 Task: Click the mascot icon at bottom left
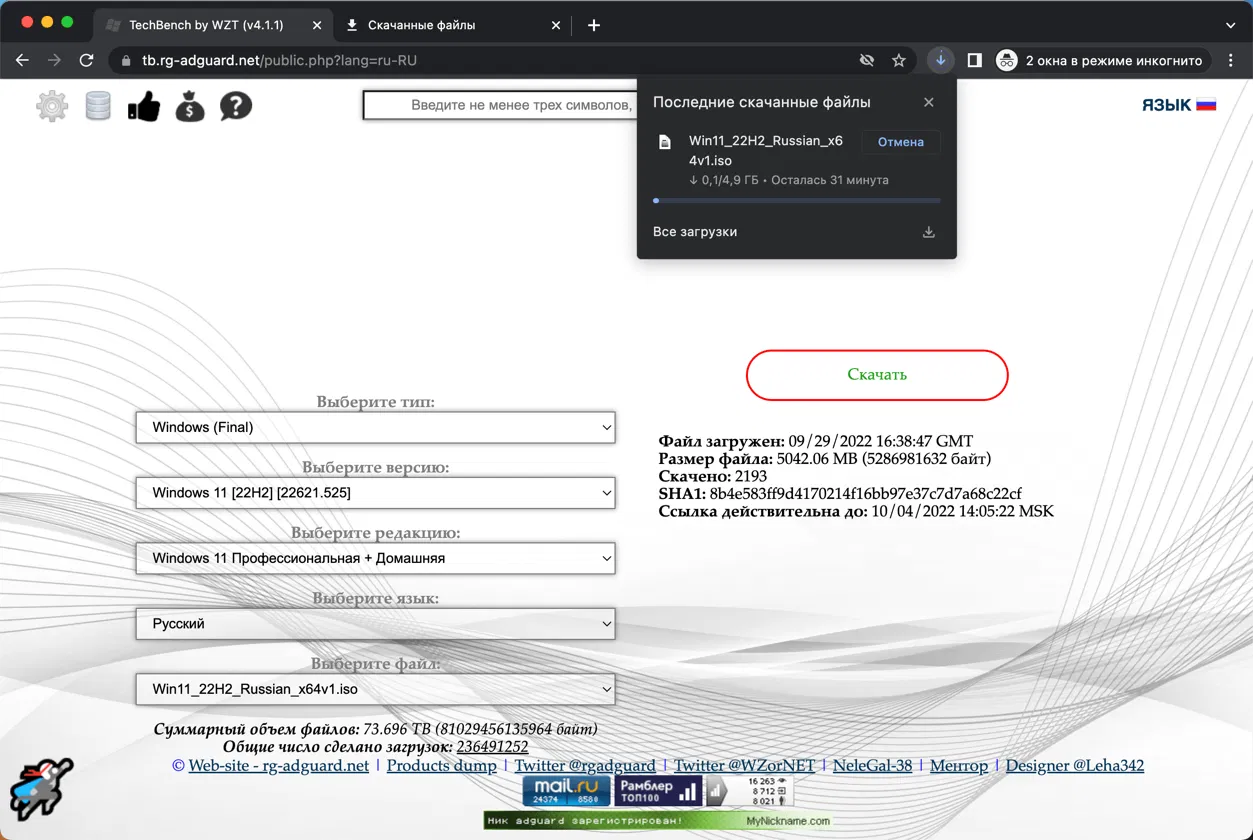pos(41,790)
